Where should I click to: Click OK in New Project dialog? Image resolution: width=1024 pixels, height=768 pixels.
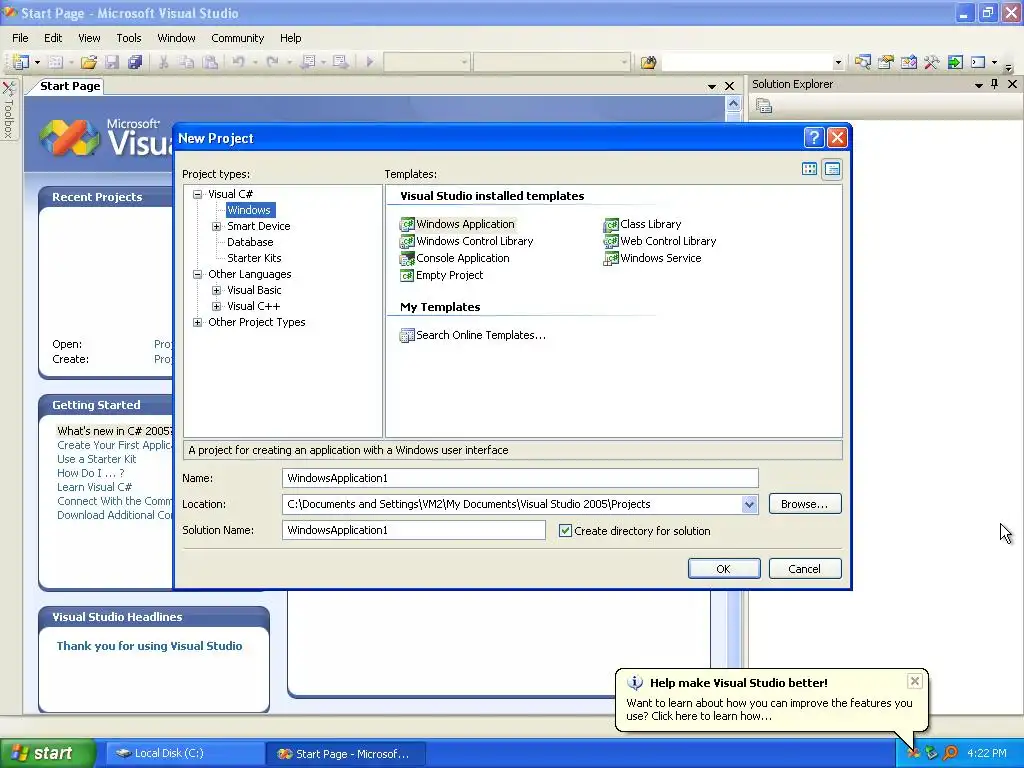click(x=724, y=569)
